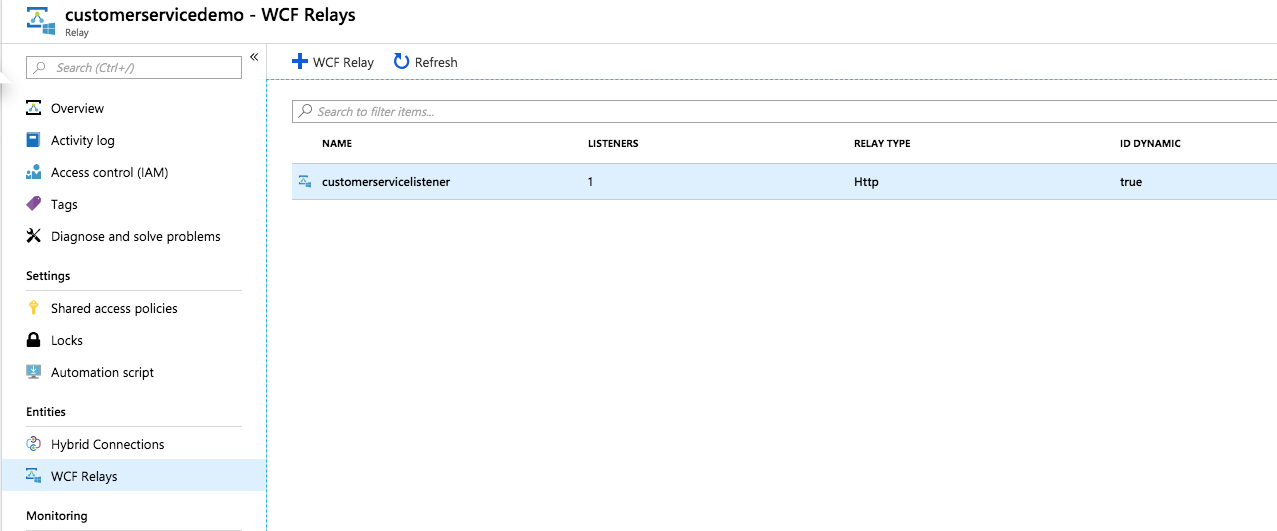1277x531 pixels.
Task: Click the Monitoring section heading
Action: 57,516
